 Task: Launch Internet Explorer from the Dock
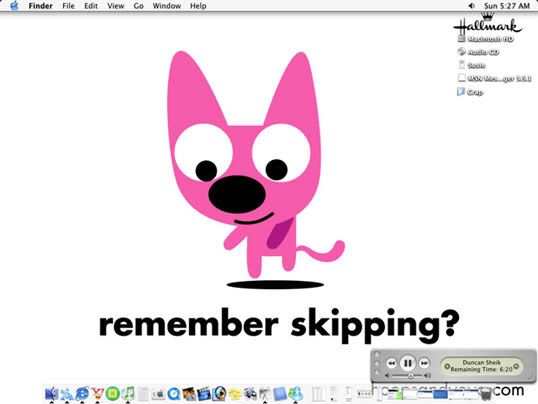[x=82, y=393]
